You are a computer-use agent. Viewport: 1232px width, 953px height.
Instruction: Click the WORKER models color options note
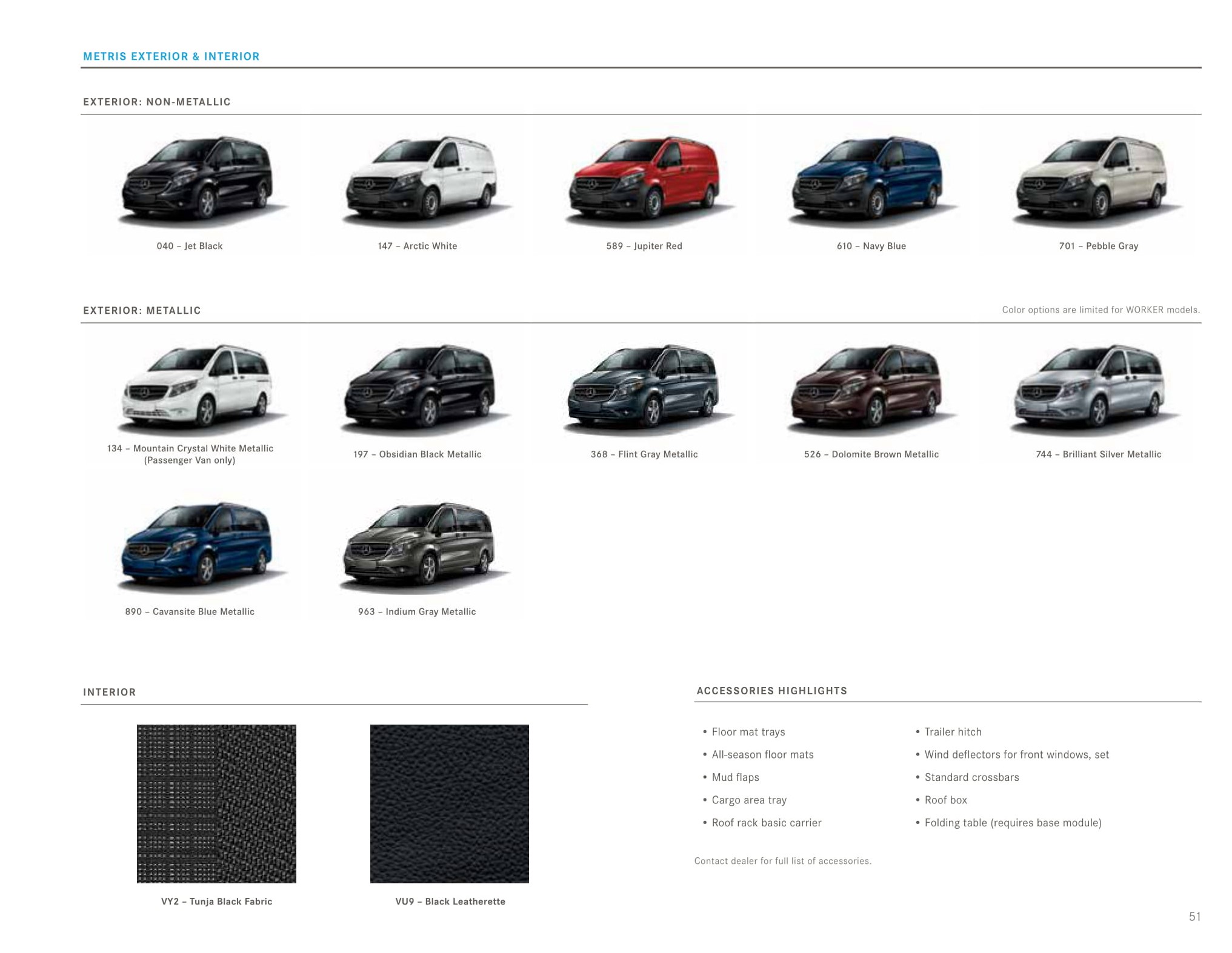click(1101, 310)
